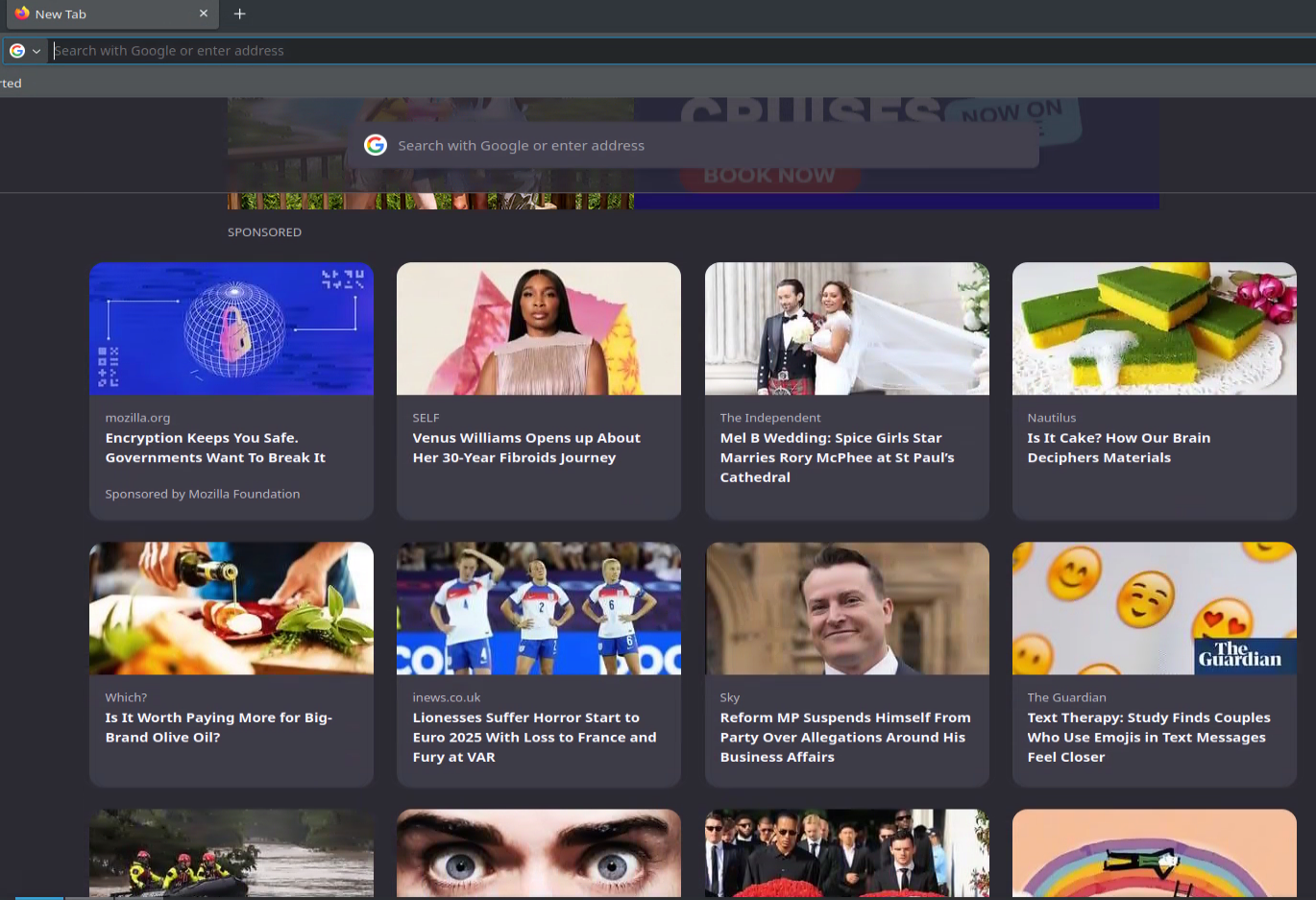
Task: Close the New Tab tab
Action: point(204,13)
